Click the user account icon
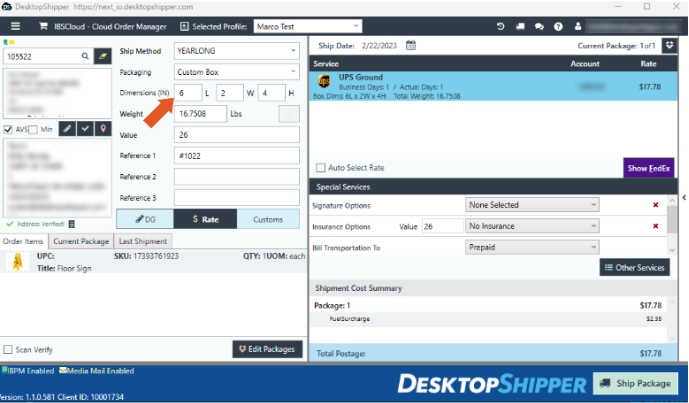The image size is (689, 403). 578,26
